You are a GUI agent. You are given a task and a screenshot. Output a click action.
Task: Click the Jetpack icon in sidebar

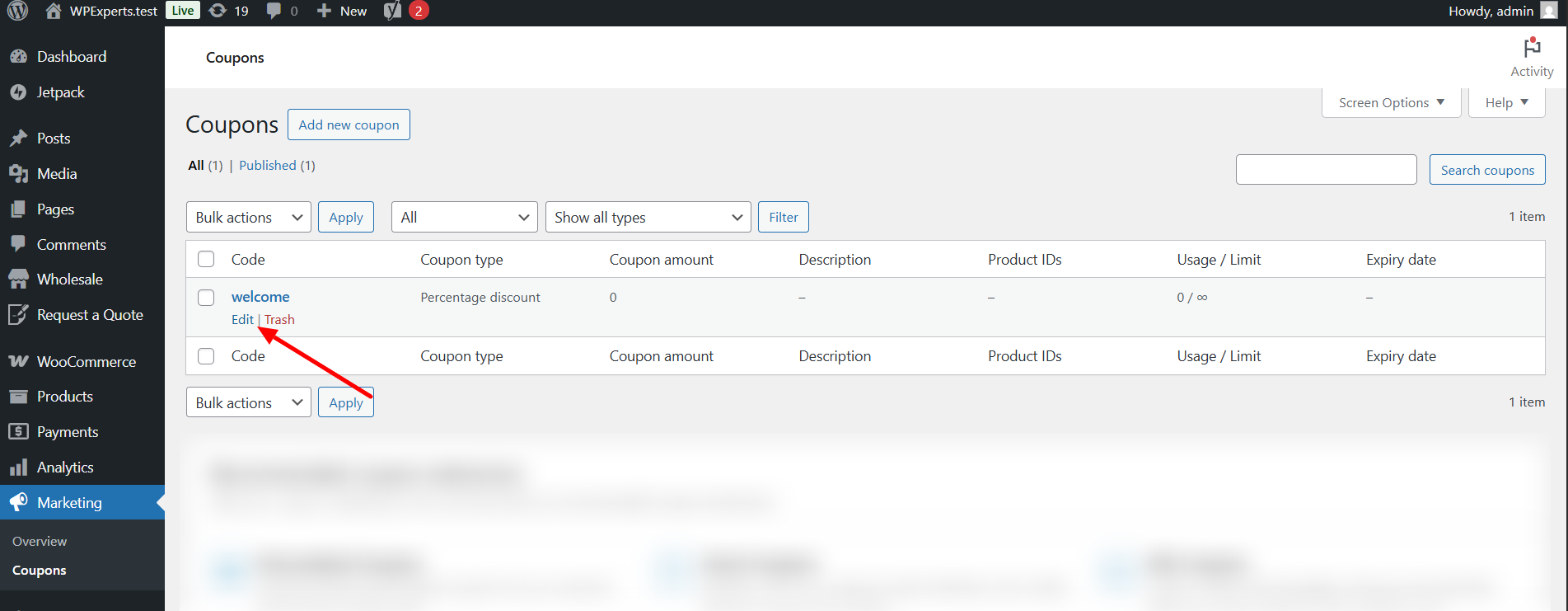tap(18, 92)
